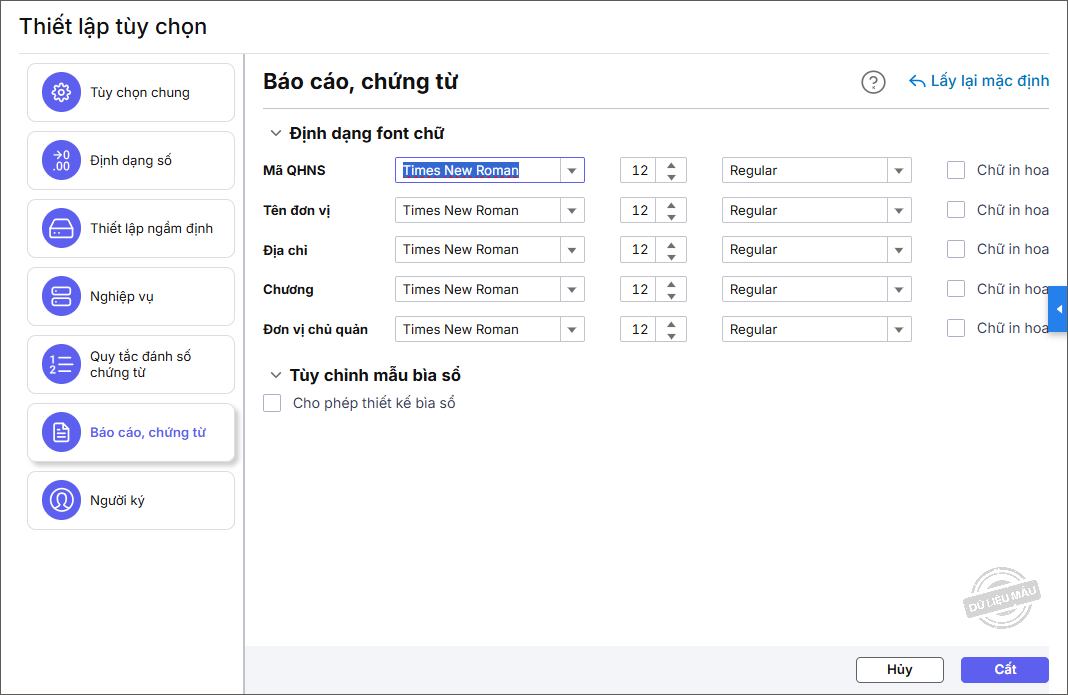1068x695 pixels.
Task: Increase the Mã QHNS font size
Action: [x=671, y=164]
